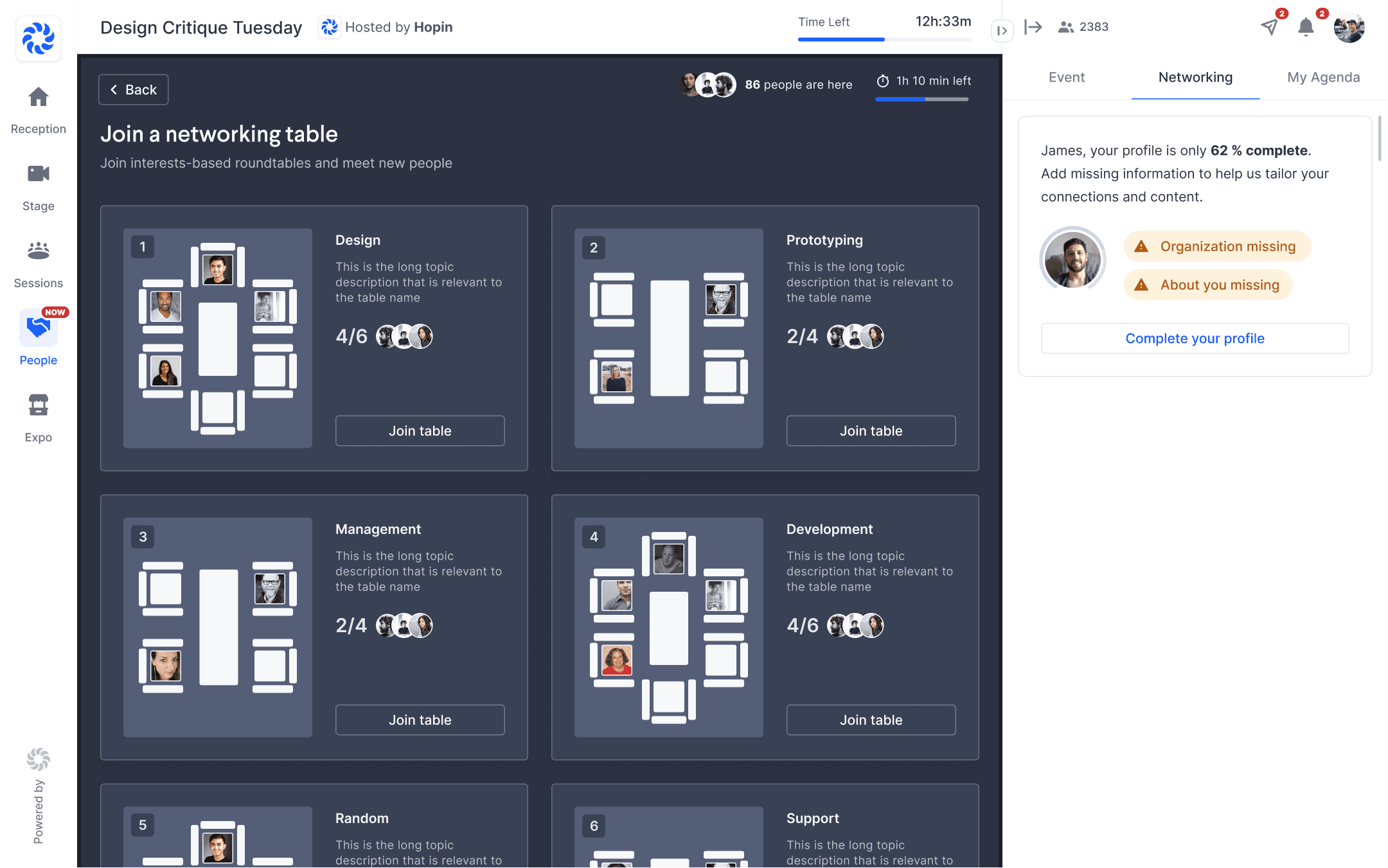Open messages paper plane icon
1388x868 pixels.
point(1269,27)
